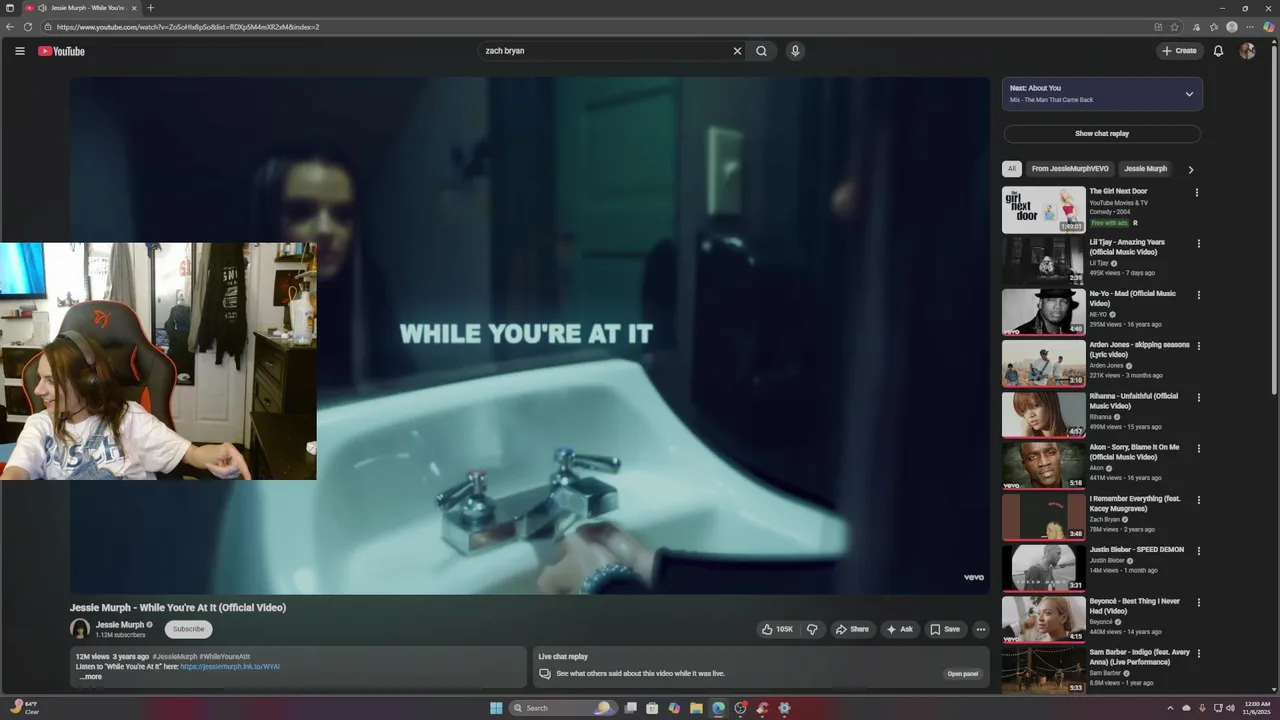Open a new browser tab
This screenshot has height=720, width=1280.
(151, 8)
